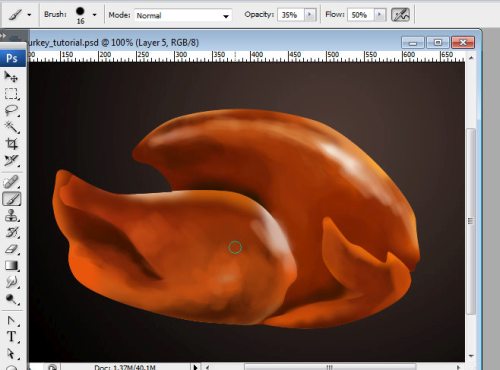Pick the Lasso tool
The image size is (500, 370).
tap(11, 110)
